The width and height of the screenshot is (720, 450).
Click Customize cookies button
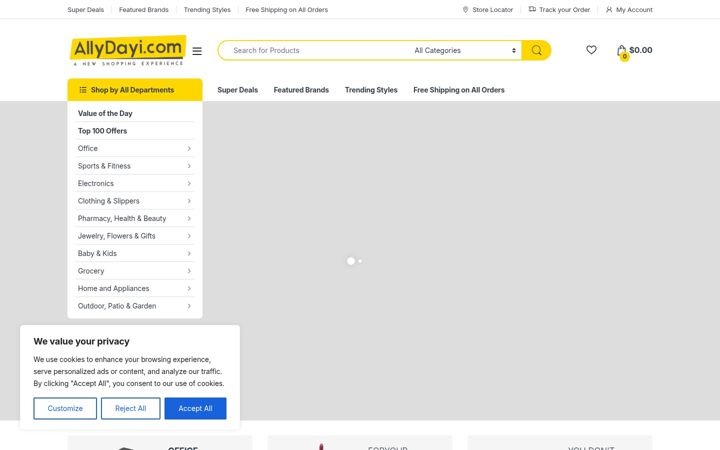(x=65, y=408)
